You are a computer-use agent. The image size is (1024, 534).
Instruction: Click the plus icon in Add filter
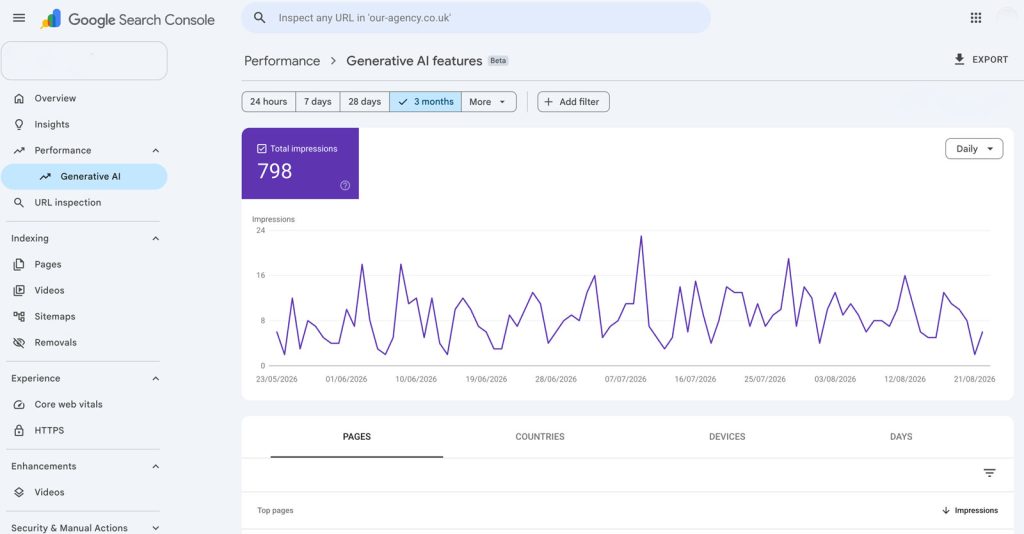pos(549,102)
